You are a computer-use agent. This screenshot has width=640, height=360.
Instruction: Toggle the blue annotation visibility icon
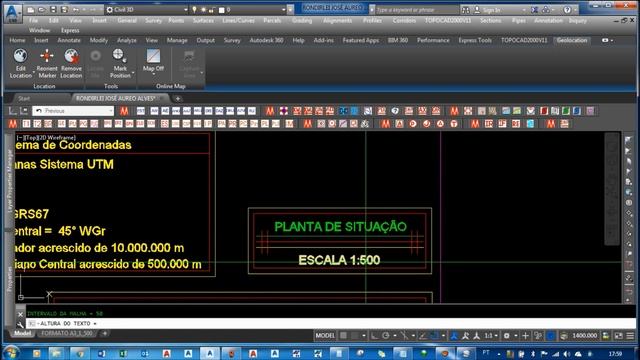(454, 336)
